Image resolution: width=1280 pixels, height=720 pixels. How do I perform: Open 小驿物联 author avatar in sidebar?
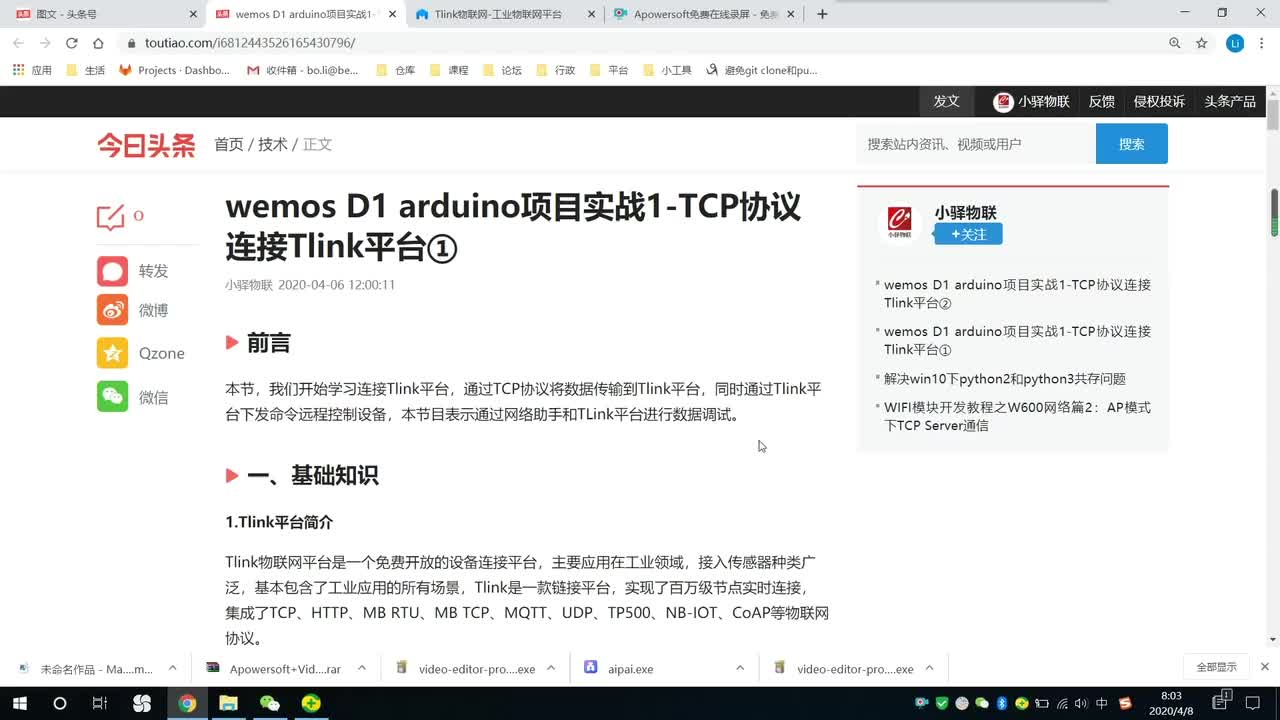[900, 223]
